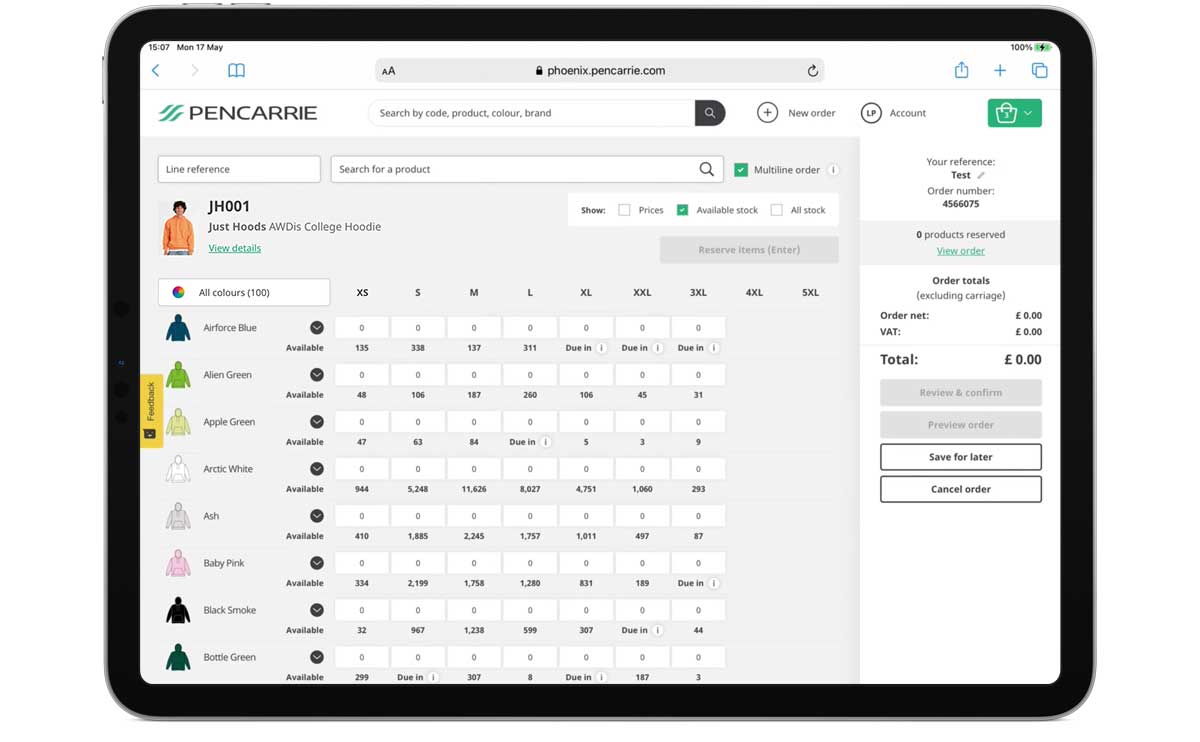
Task: Tap the Safari share icon
Action: tap(961, 70)
